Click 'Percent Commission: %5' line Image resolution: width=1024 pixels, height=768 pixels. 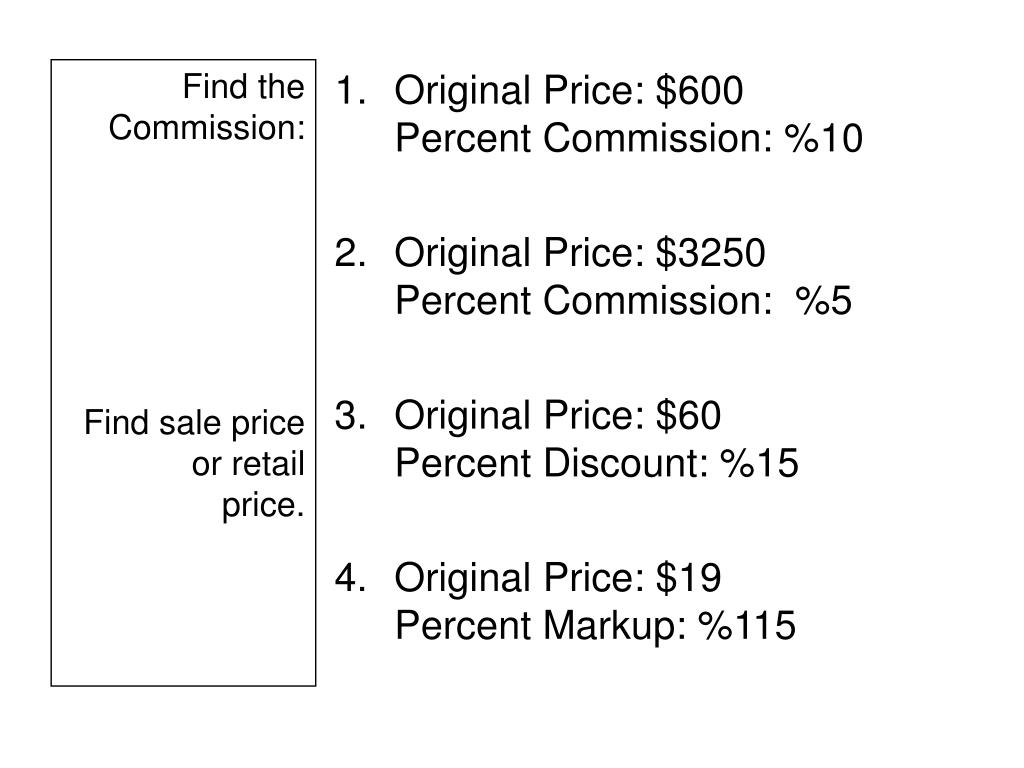click(624, 301)
